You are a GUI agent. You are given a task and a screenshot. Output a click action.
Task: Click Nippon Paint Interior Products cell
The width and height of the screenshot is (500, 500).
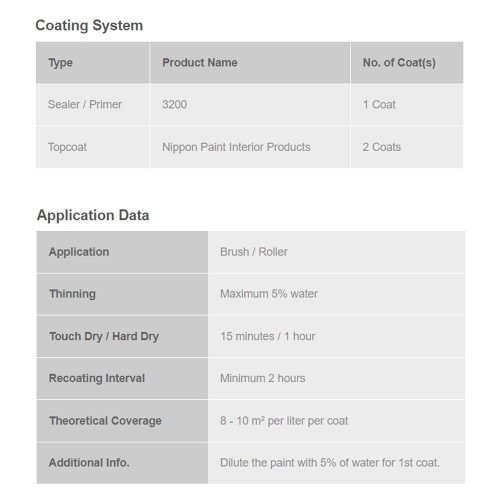250,147
